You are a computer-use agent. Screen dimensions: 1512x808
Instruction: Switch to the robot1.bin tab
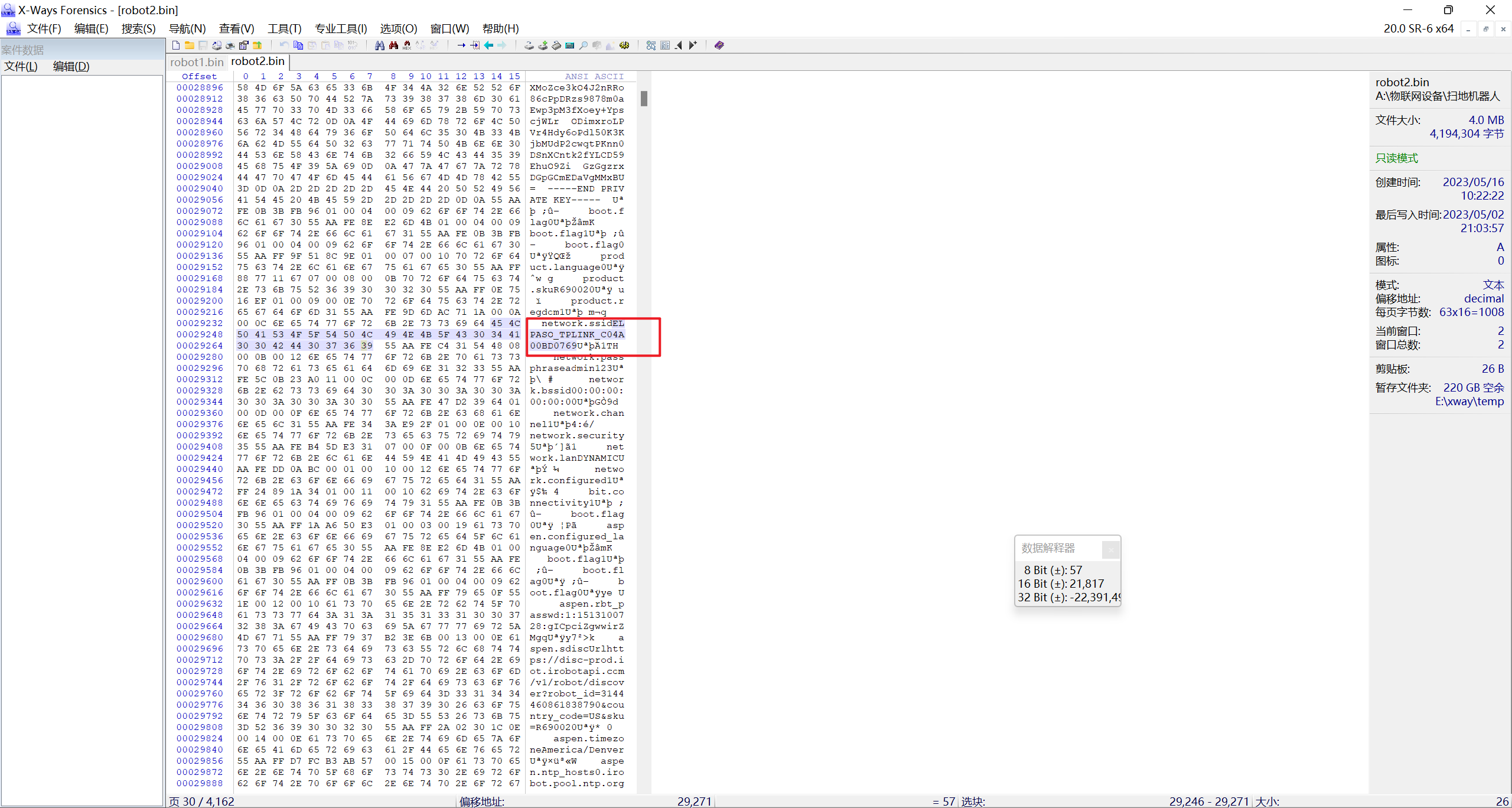click(197, 62)
